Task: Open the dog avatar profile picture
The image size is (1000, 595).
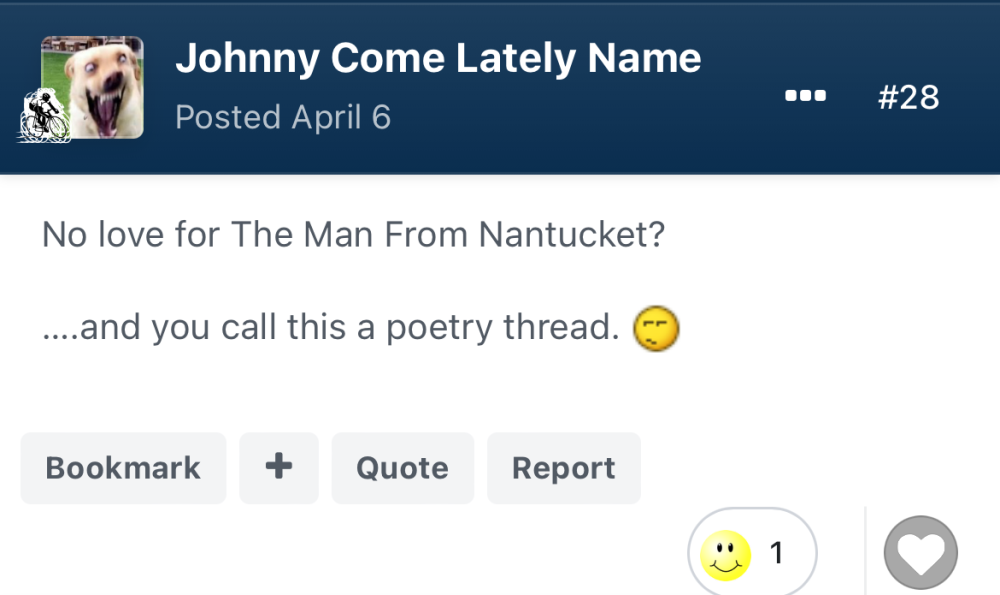Action: (92, 87)
